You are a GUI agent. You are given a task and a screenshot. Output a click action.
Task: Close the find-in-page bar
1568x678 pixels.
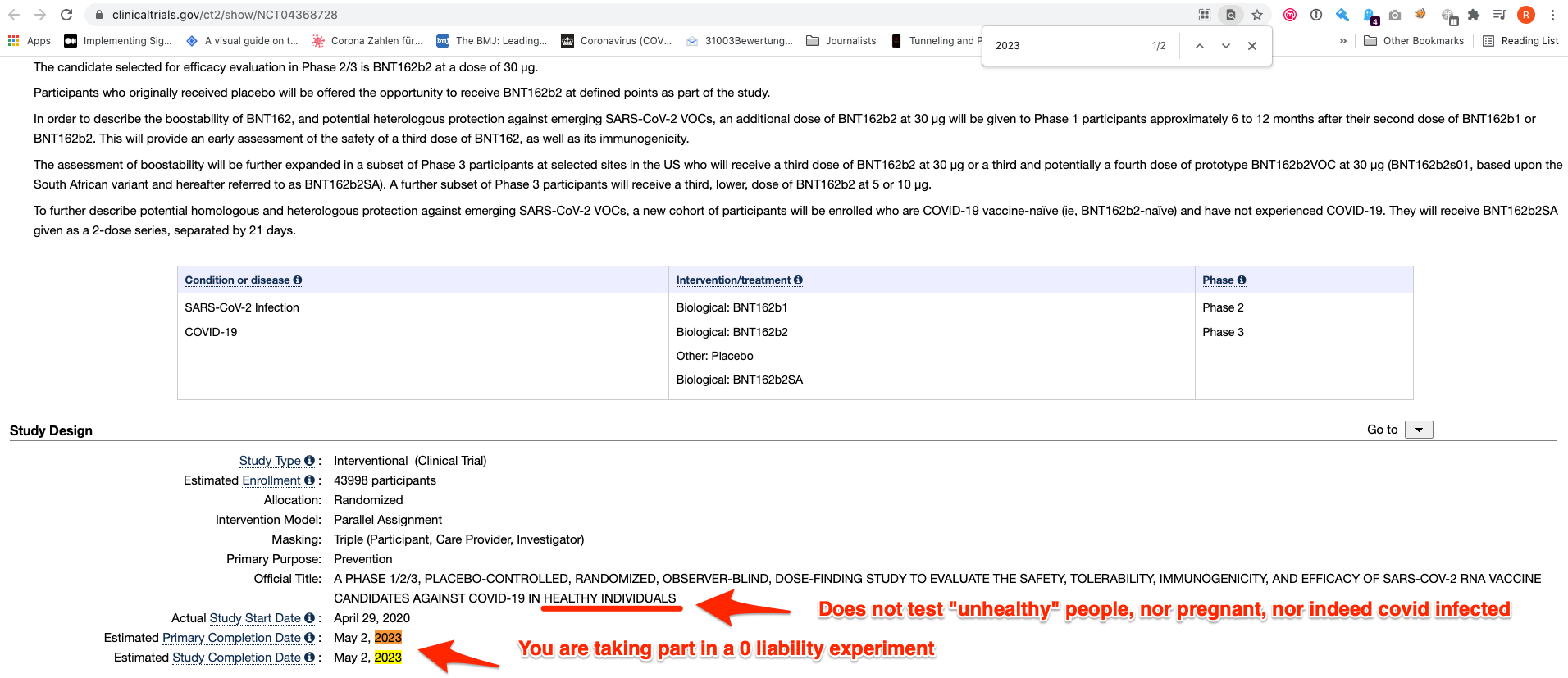1252,46
